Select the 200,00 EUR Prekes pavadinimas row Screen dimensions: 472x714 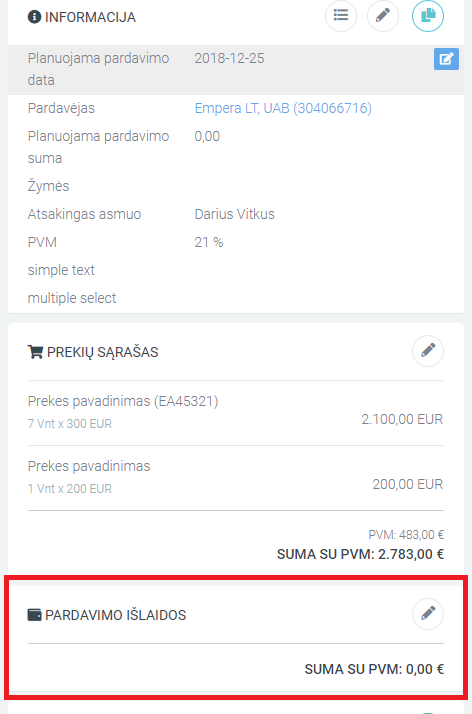pos(236,477)
